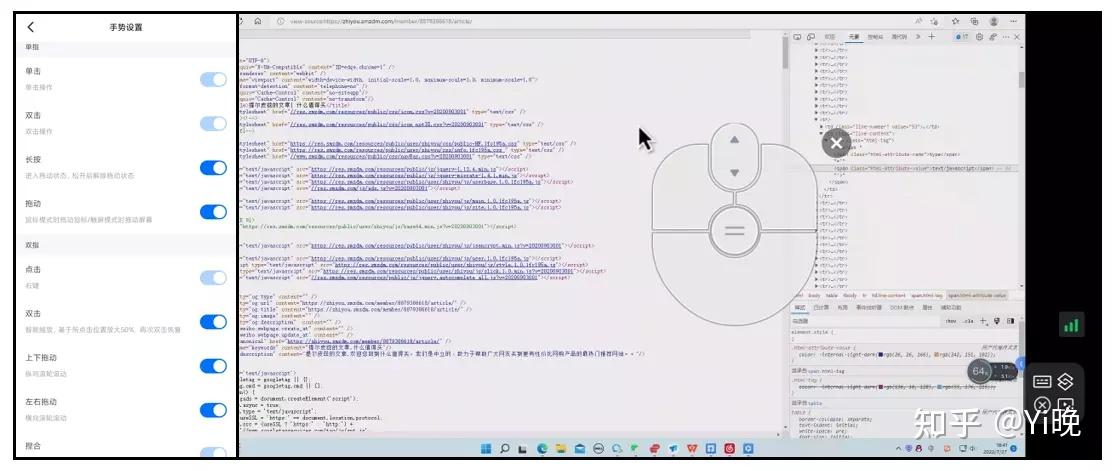Go back from the 手势设置 page
This screenshot has width=1112, height=471.
tap(30, 27)
